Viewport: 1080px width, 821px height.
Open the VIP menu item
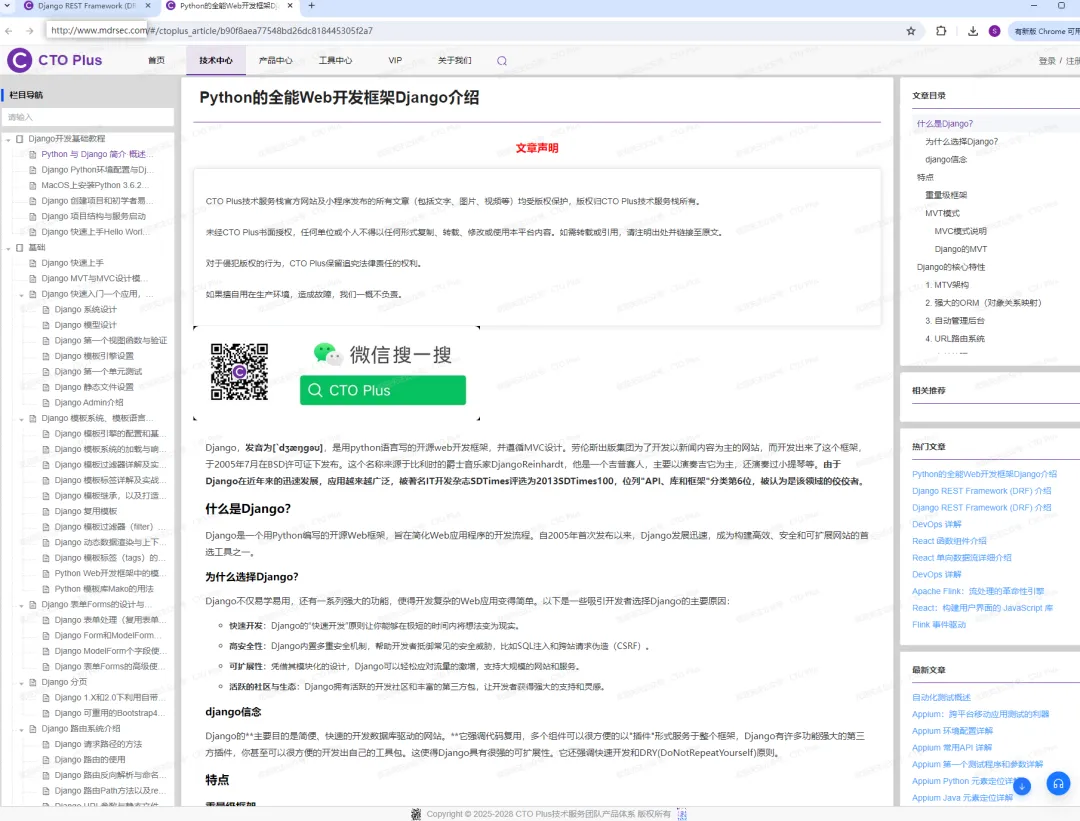(395, 61)
